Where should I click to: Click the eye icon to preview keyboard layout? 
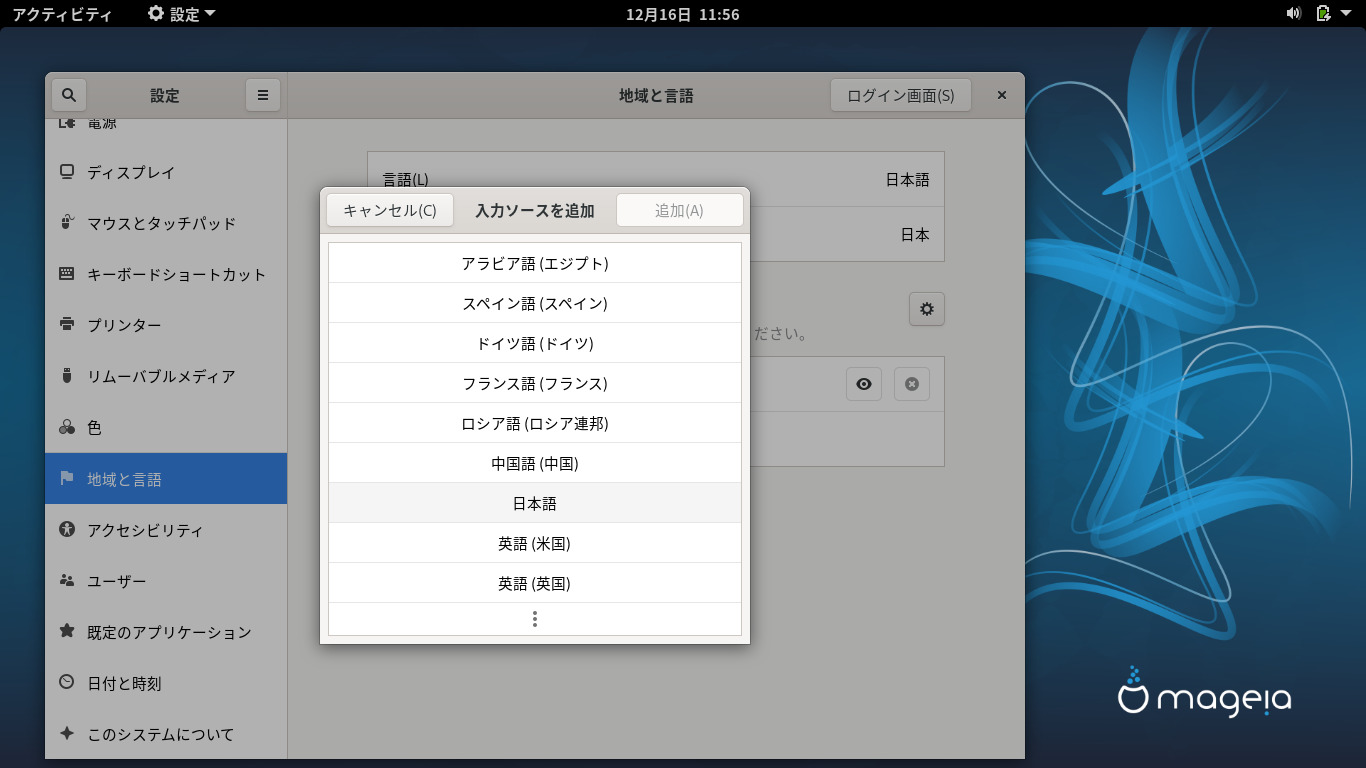click(x=864, y=384)
